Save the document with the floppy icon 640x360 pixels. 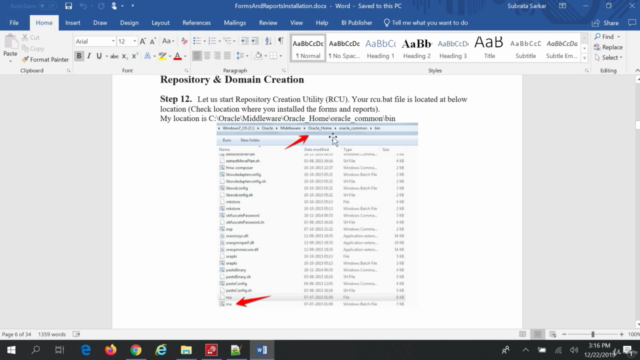(x=68, y=6)
